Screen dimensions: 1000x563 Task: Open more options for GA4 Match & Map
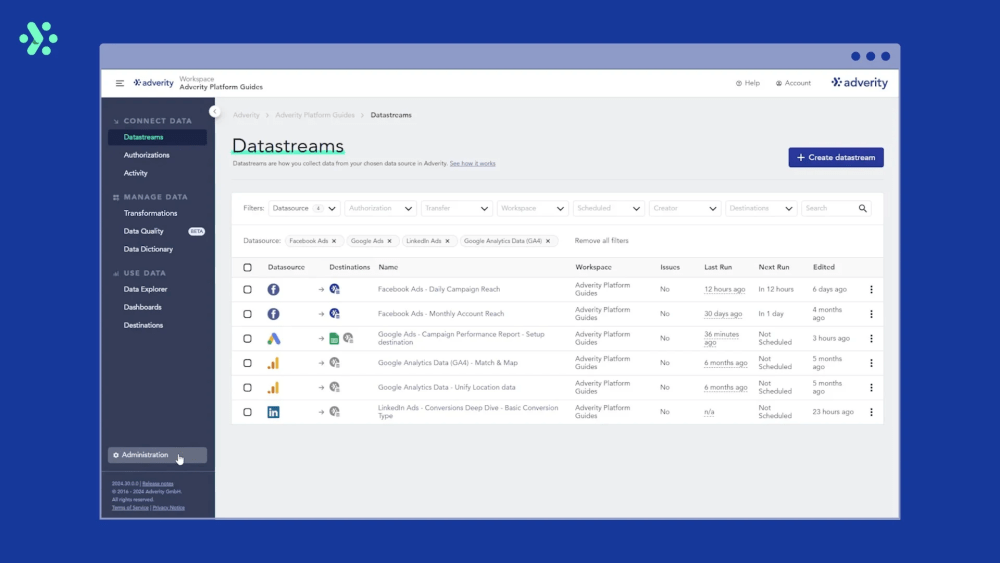871,363
